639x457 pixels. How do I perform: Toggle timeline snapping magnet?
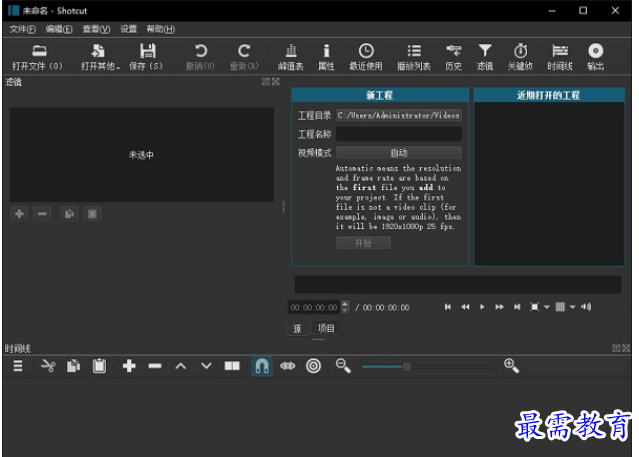(x=262, y=366)
